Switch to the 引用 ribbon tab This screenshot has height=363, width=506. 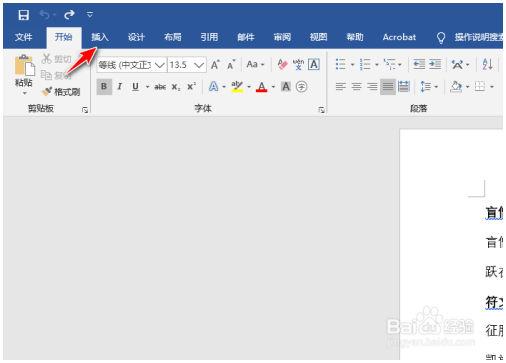[209, 37]
